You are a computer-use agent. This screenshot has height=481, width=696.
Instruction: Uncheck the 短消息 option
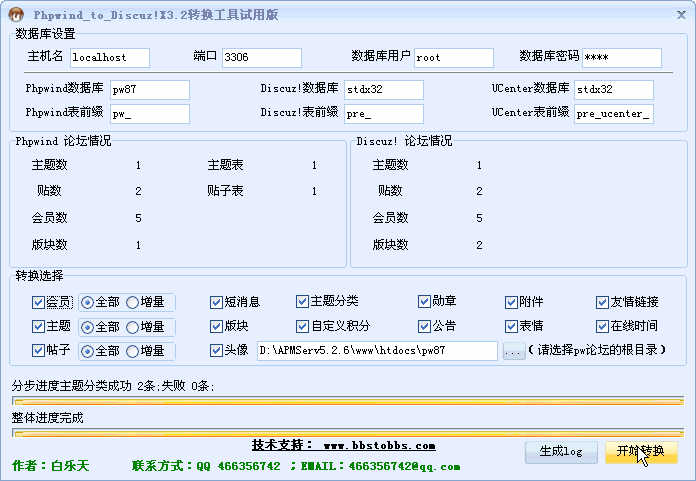[x=216, y=303]
